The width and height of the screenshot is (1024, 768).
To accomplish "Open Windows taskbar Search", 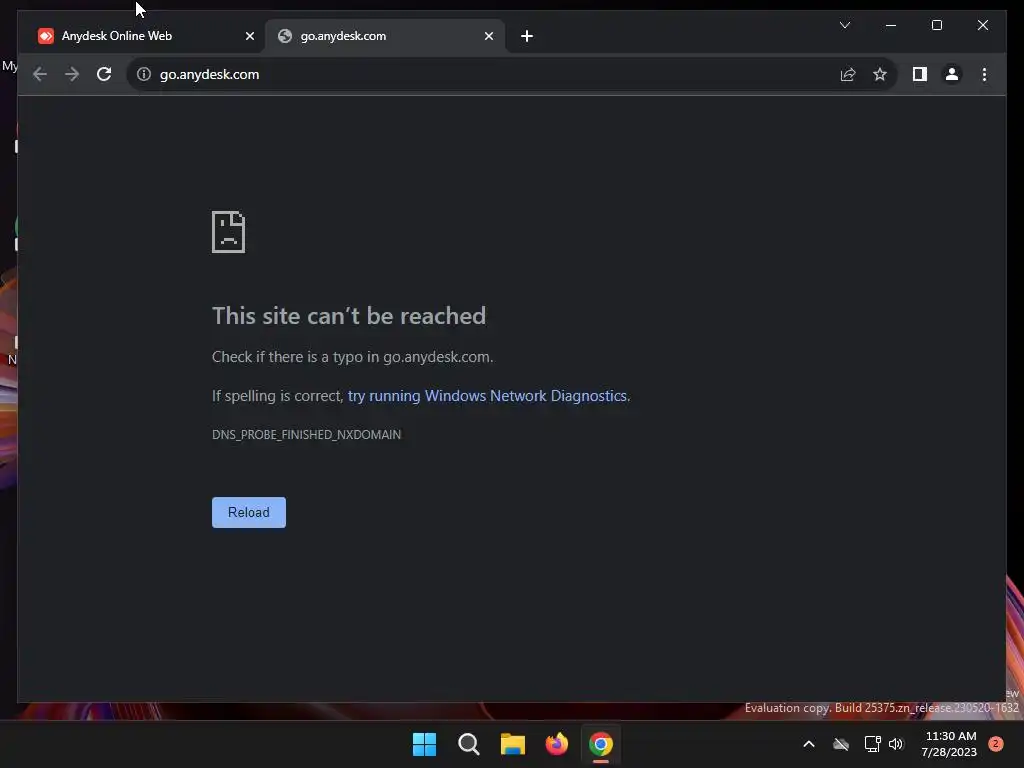I will coord(469,744).
